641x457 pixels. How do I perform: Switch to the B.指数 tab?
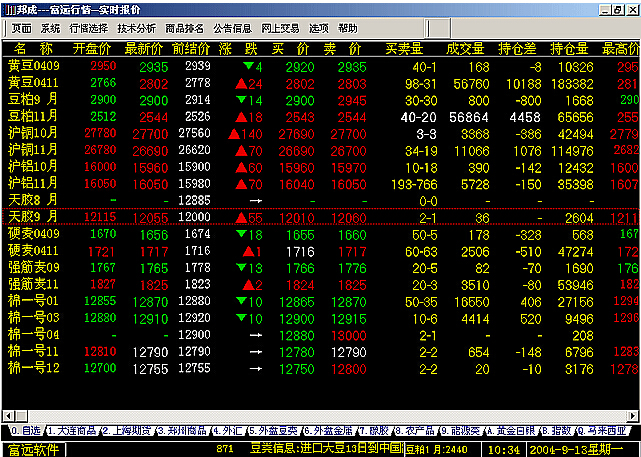[557, 430]
